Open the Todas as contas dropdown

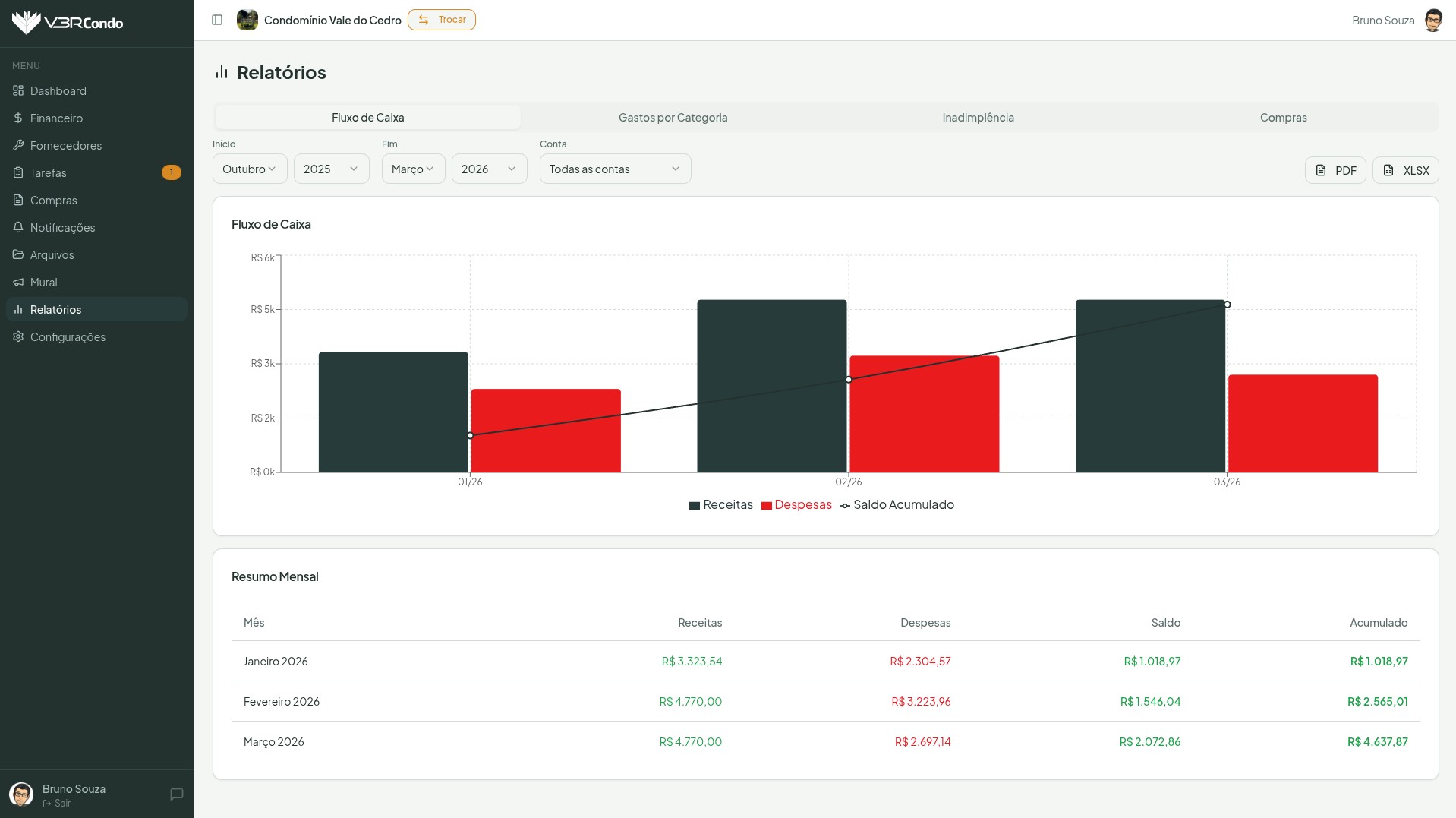[615, 169]
